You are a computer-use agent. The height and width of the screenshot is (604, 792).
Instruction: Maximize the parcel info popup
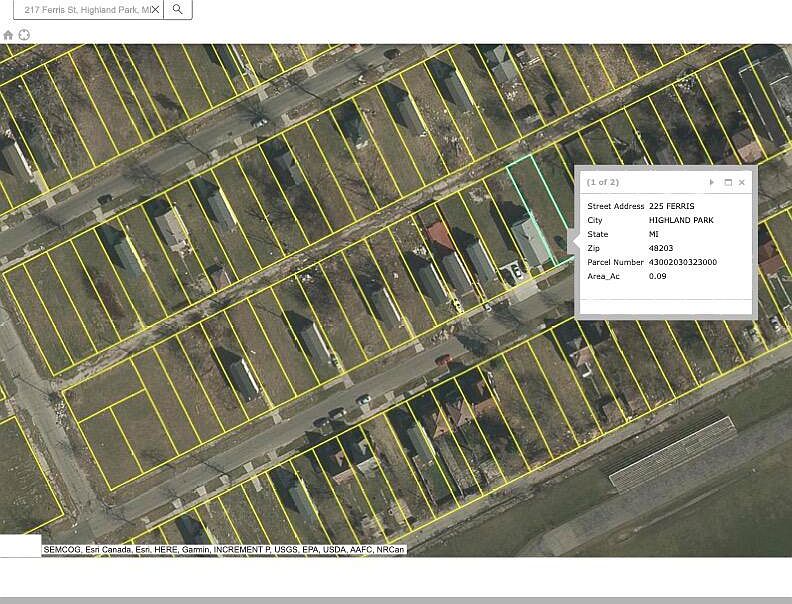tap(728, 182)
